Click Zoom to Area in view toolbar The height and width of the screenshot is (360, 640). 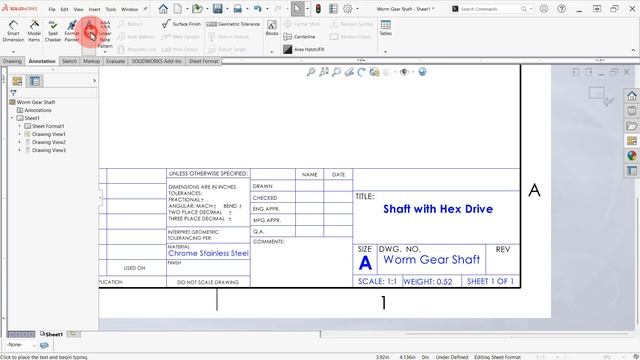324,72
